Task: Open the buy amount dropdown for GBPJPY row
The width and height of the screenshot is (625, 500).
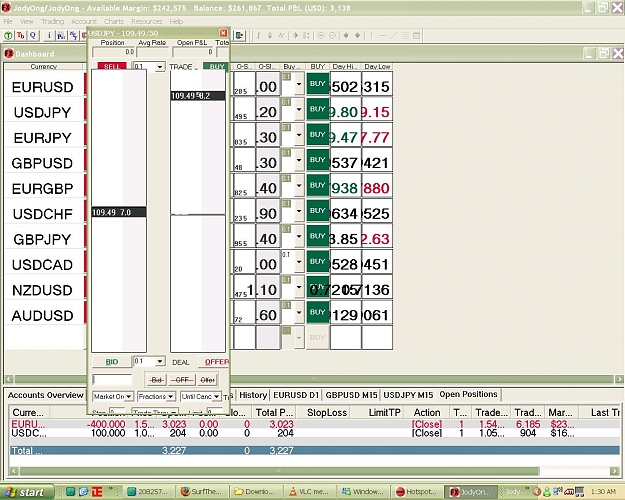Action: (x=299, y=237)
